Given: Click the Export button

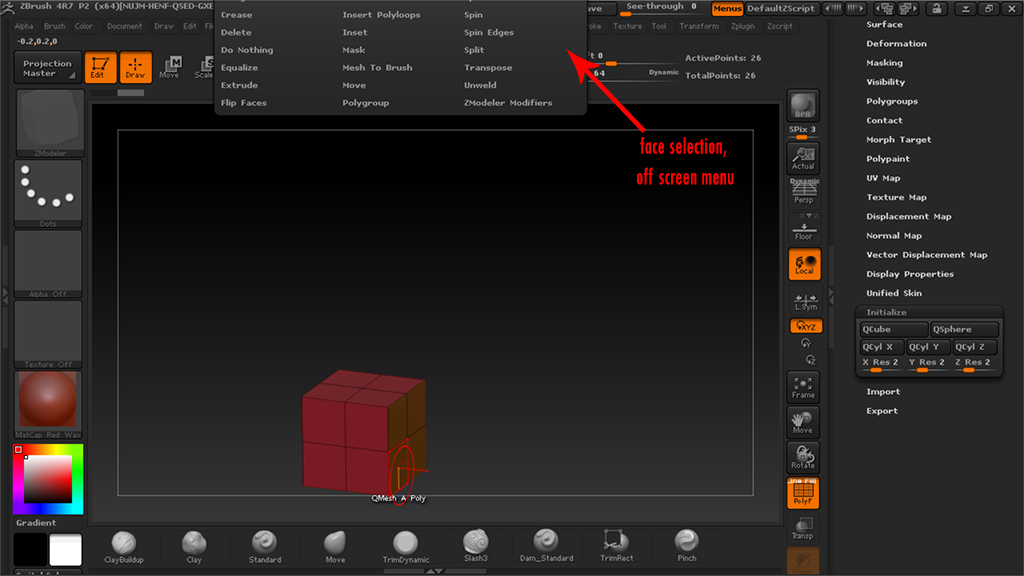Looking at the screenshot, I should coord(882,411).
